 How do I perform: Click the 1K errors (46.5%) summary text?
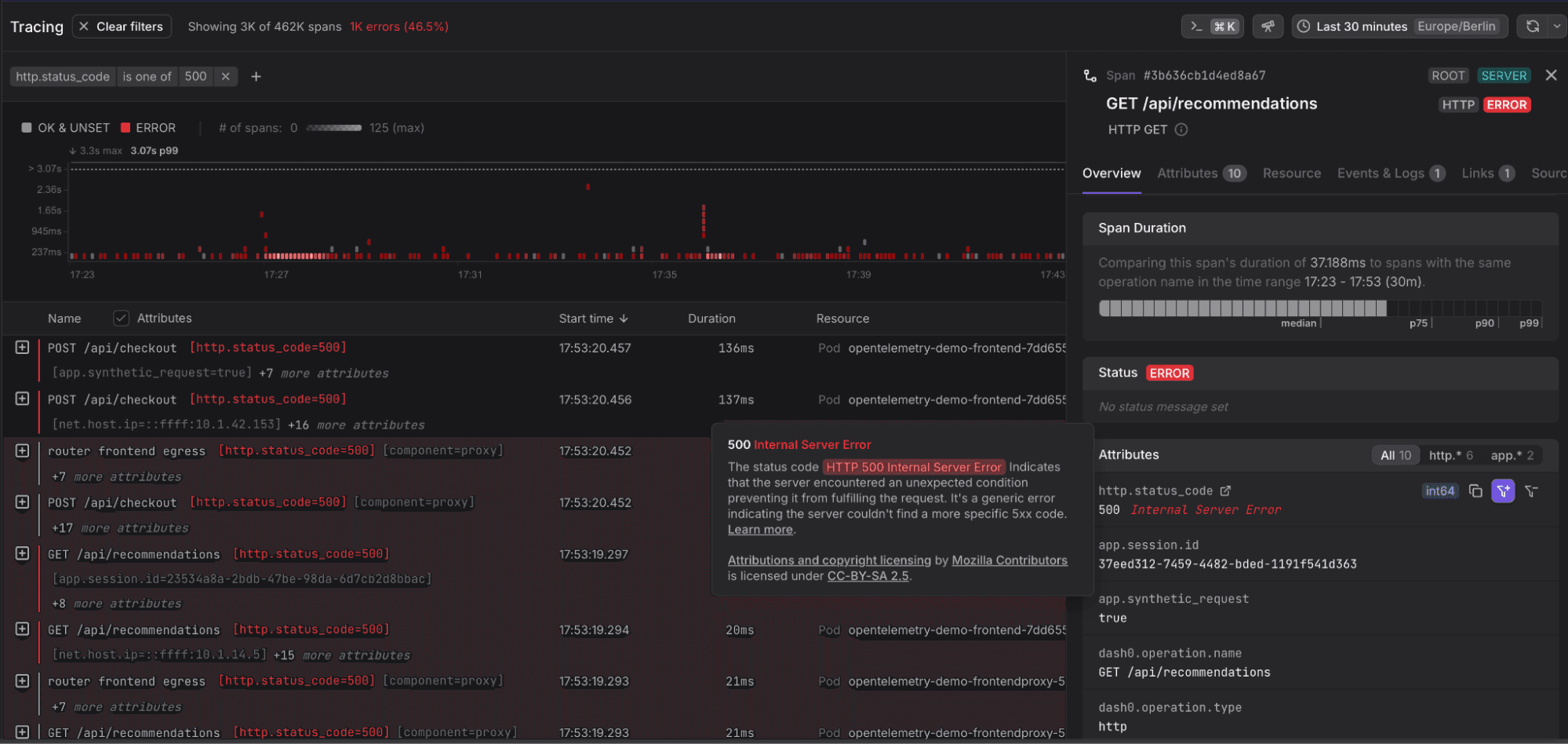tap(399, 27)
